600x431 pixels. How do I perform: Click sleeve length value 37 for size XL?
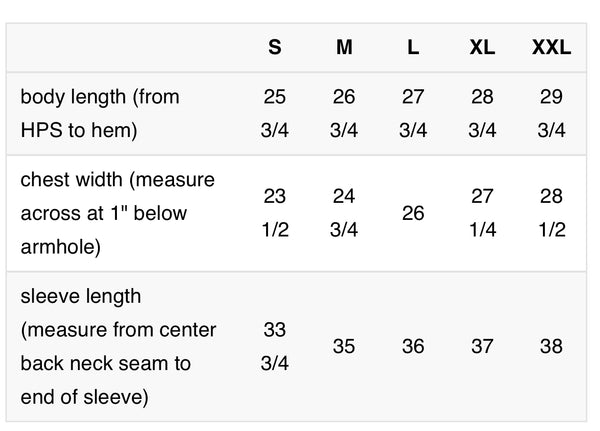[482, 347]
